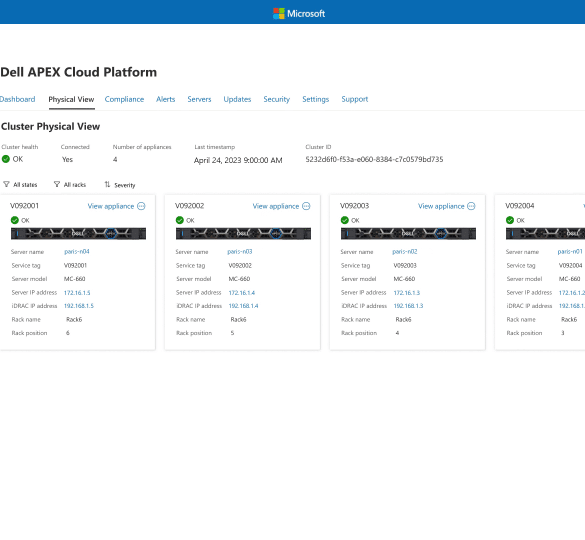Sort appliances by Severity

click(x=120, y=185)
